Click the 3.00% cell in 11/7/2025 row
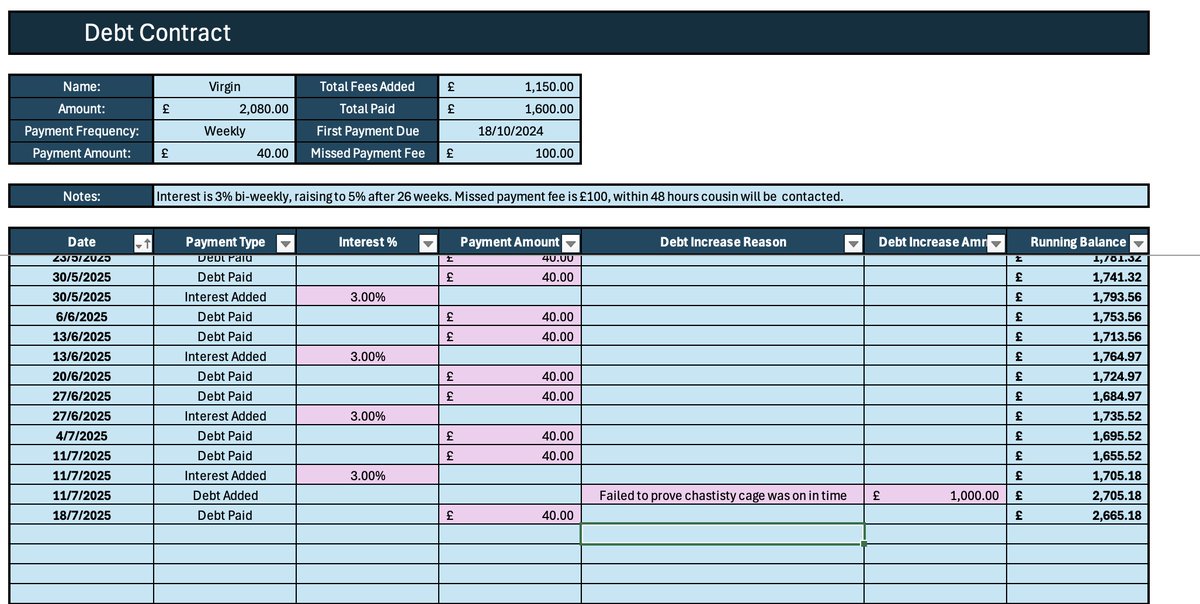Screen dimensions: 1200x604 [367, 475]
